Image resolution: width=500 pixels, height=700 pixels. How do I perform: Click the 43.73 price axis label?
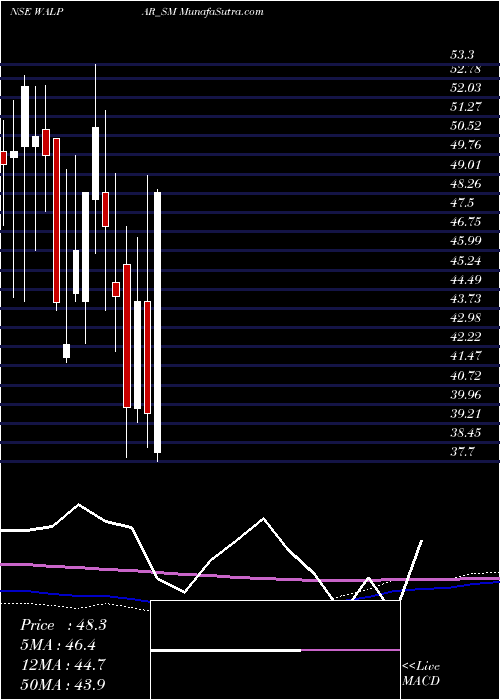(465, 299)
